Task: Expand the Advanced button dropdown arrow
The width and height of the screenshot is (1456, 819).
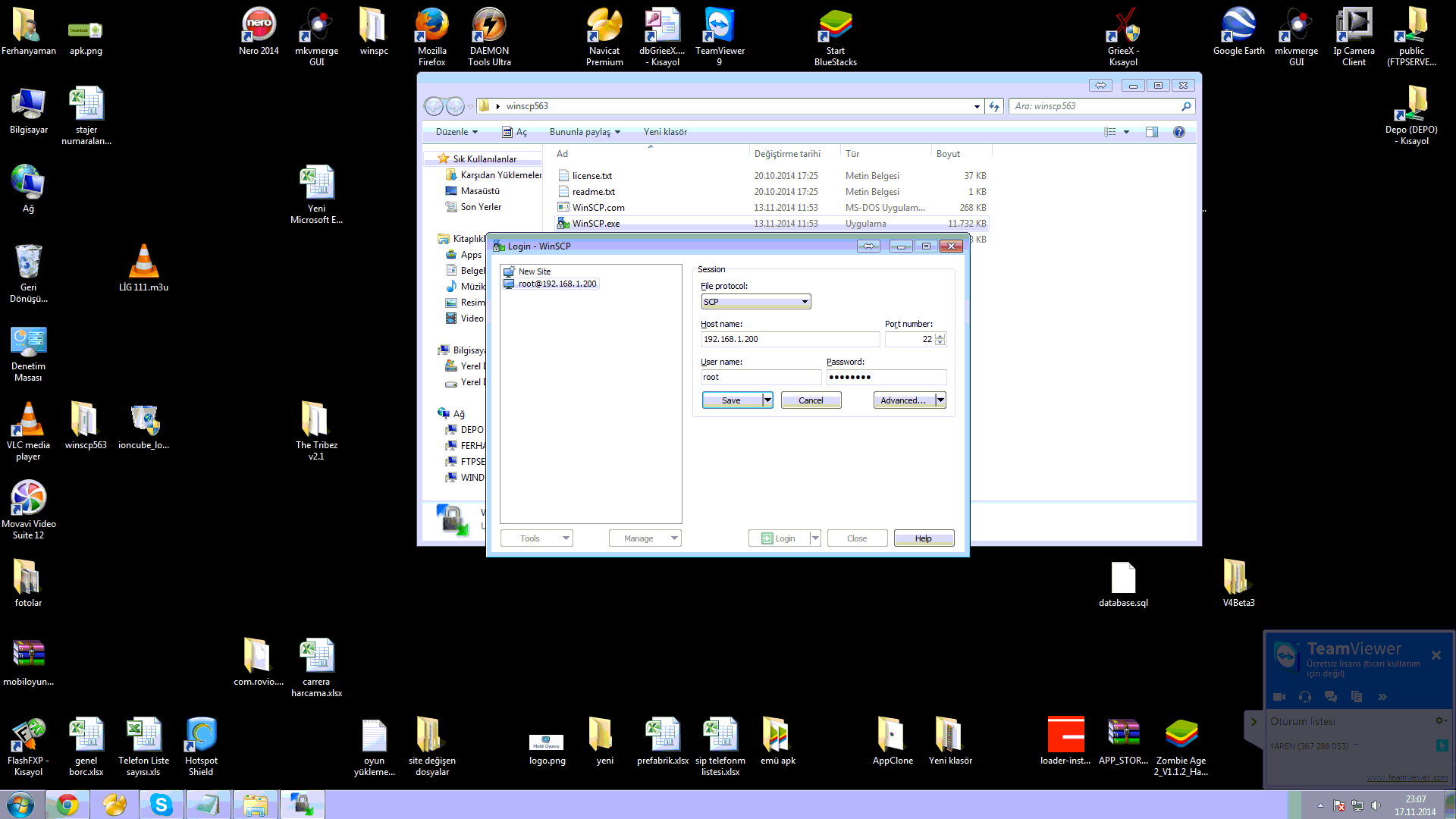Action: pos(940,400)
